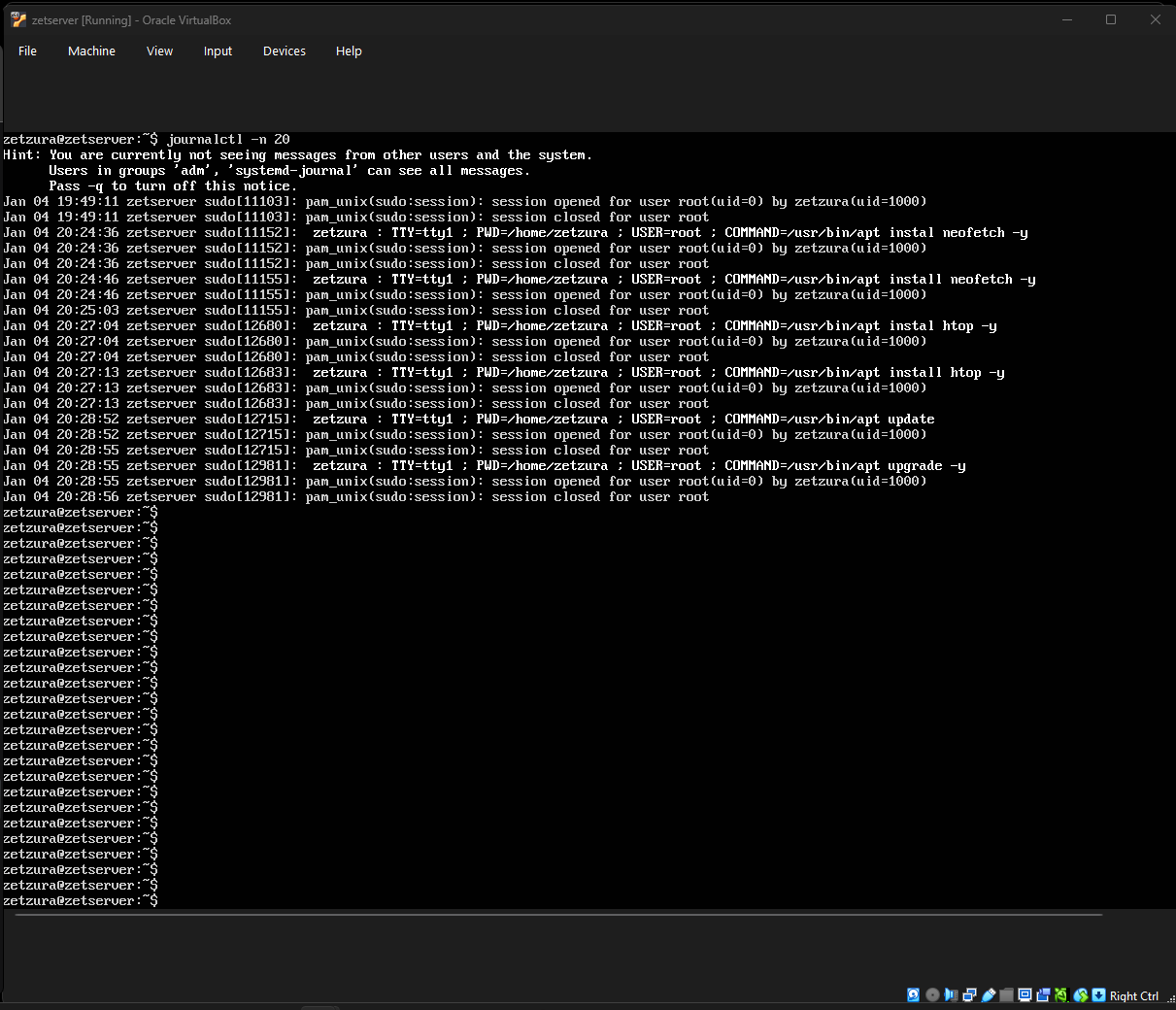Open the Machine menu
Viewport: 1176px width, 1010px height.
[x=91, y=50]
